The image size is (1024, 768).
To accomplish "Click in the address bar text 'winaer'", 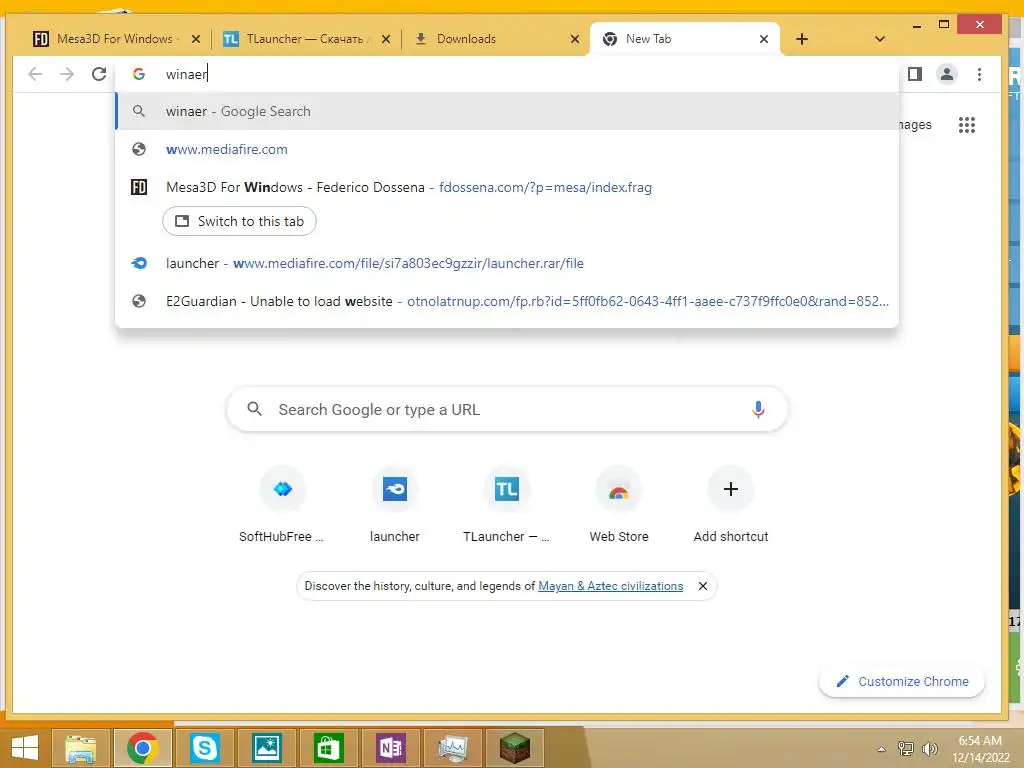I will 186,74.
